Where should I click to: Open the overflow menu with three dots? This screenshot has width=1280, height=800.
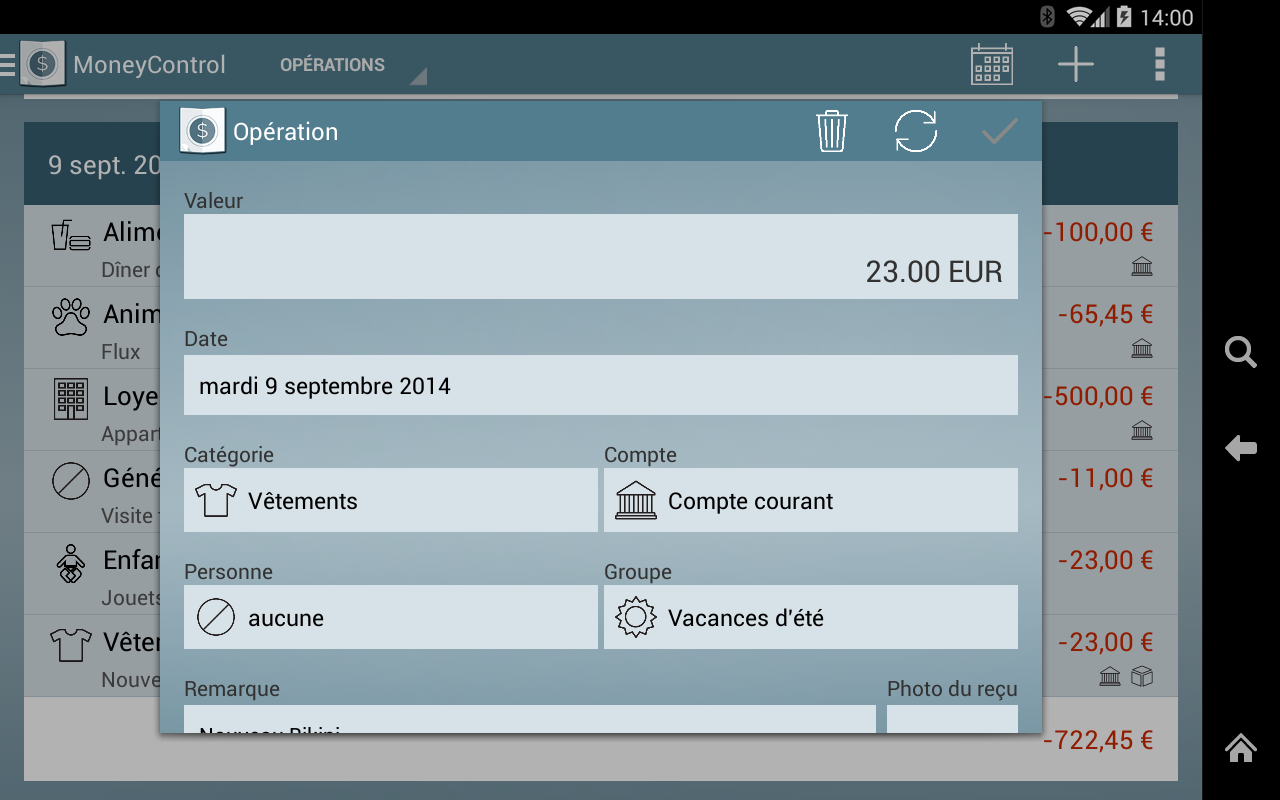click(x=1159, y=64)
